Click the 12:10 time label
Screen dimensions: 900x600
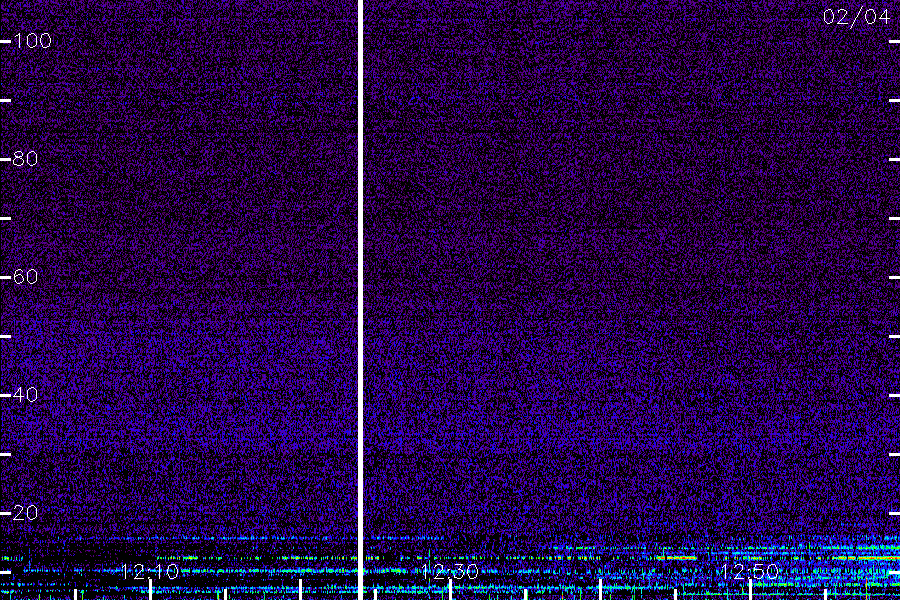(150, 572)
